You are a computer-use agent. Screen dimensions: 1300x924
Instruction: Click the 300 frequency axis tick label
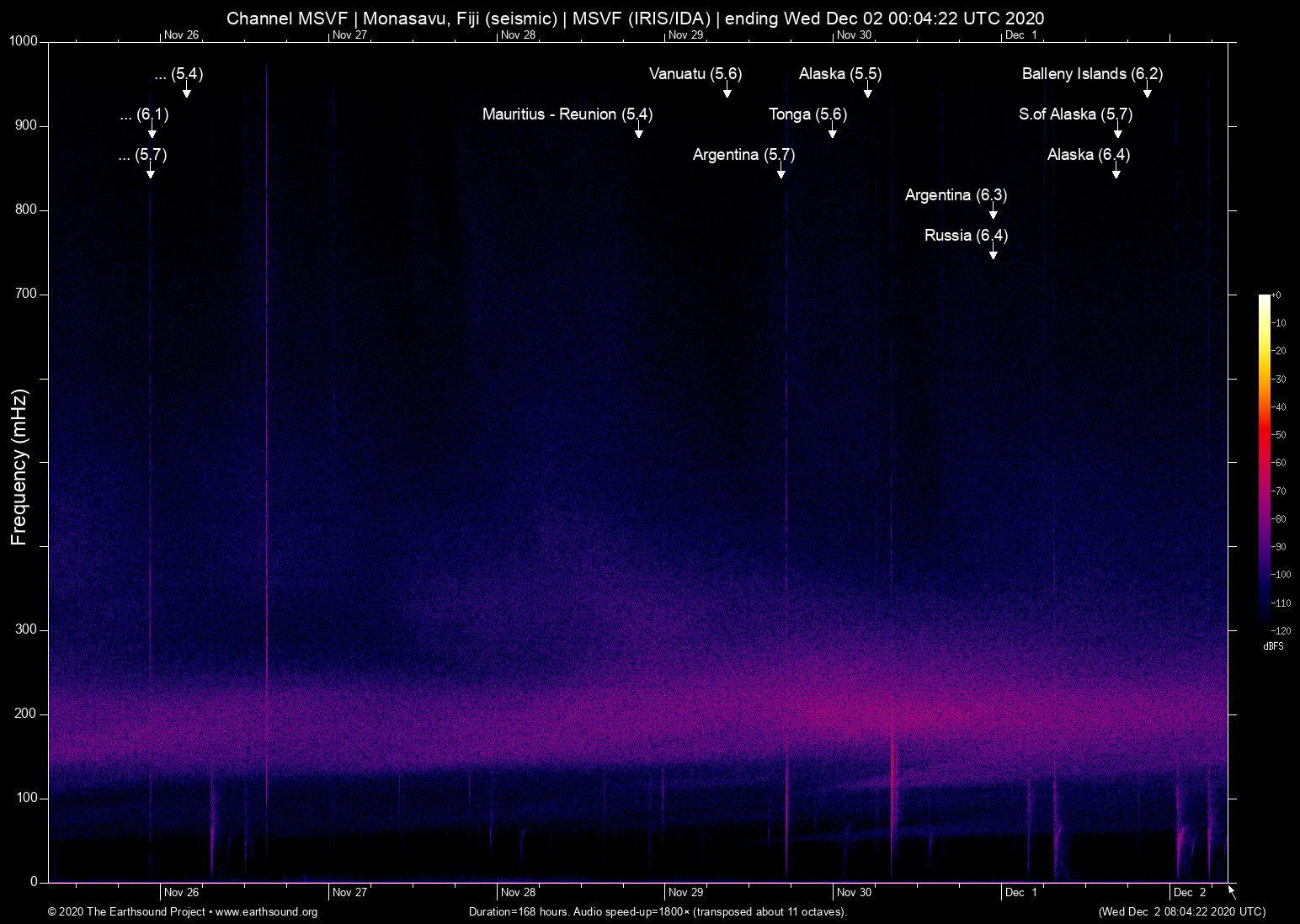point(27,629)
